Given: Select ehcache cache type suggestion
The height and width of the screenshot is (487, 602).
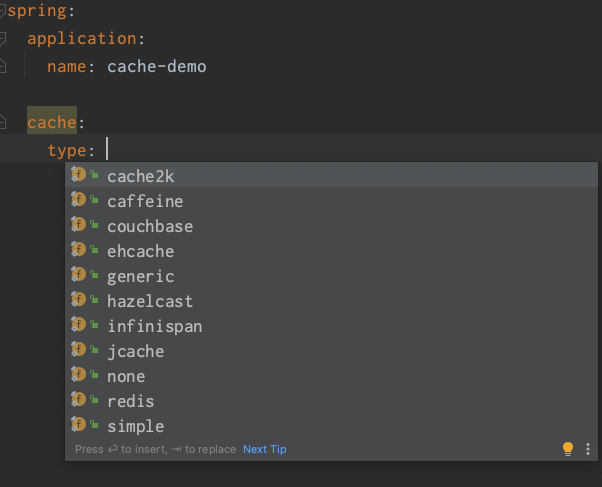Looking at the screenshot, I should click(331, 251).
